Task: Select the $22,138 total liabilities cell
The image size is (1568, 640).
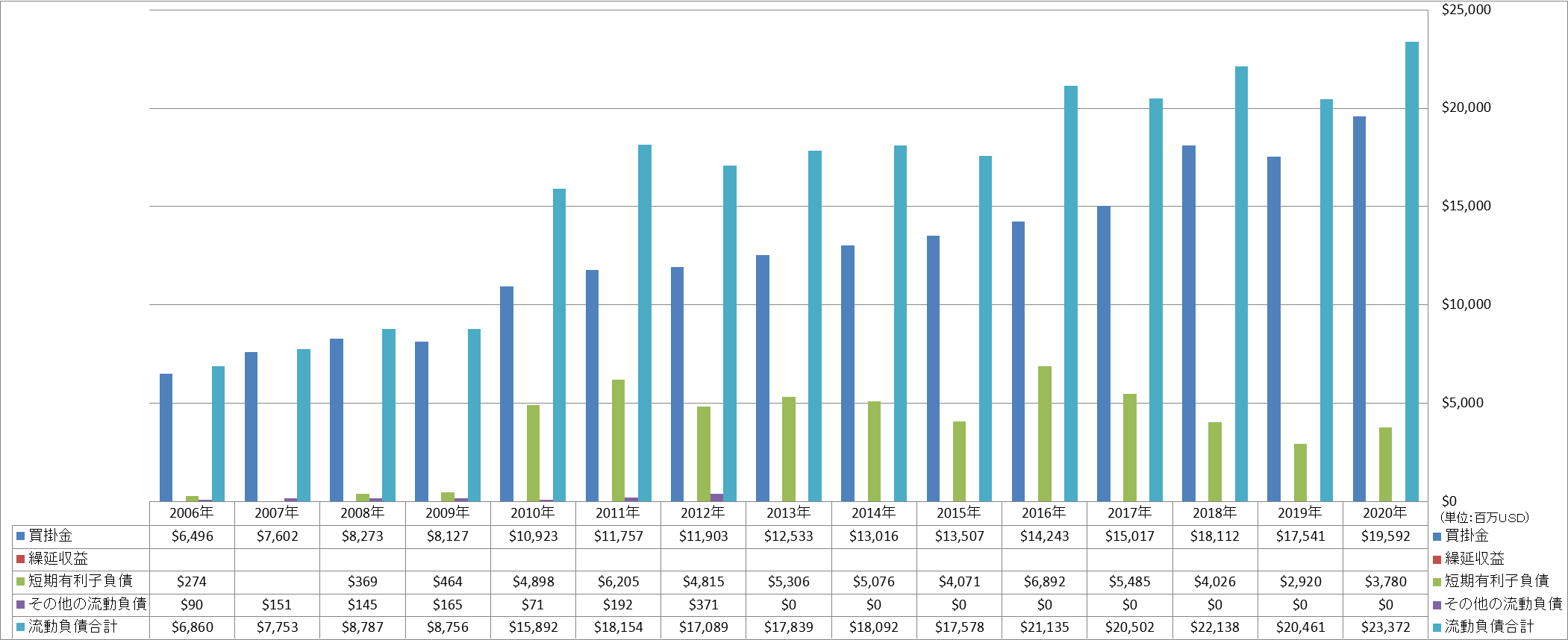Action: pyautogui.click(x=1215, y=627)
